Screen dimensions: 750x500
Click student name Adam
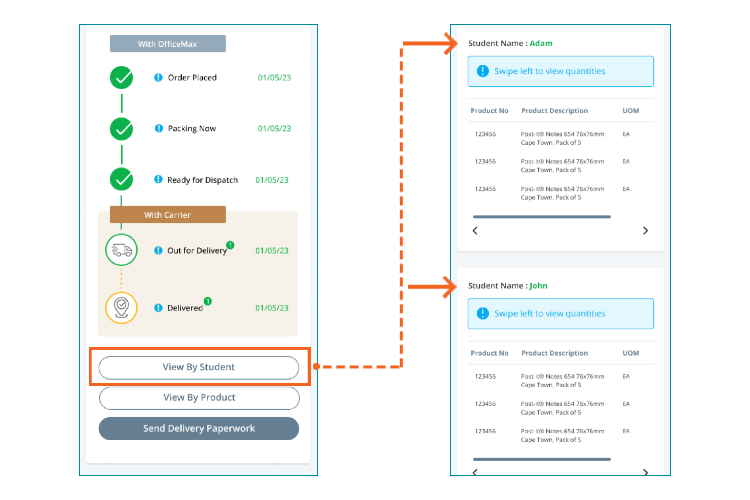coord(540,43)
